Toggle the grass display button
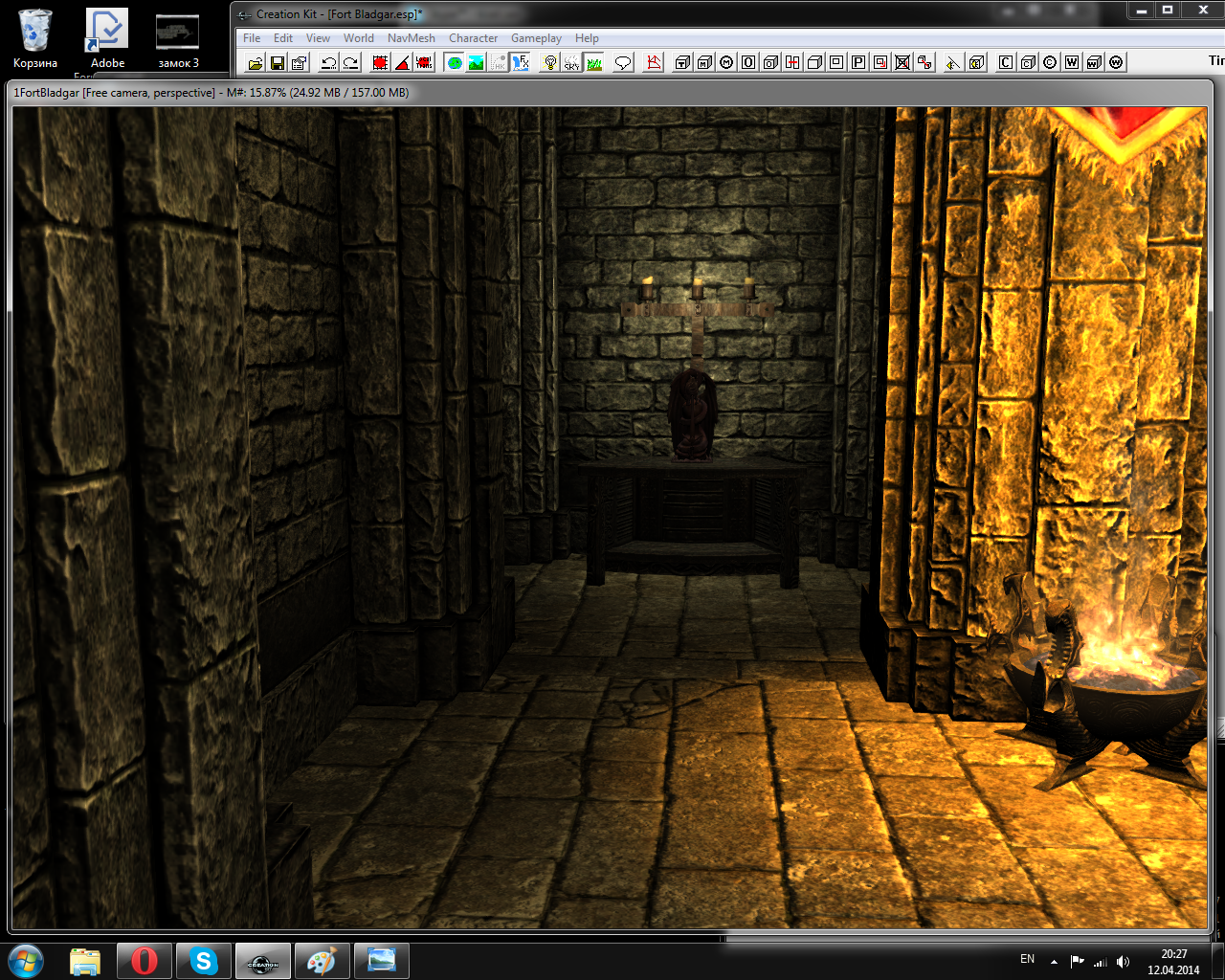Screen dimensions: 1225x980 pos(594,62)
